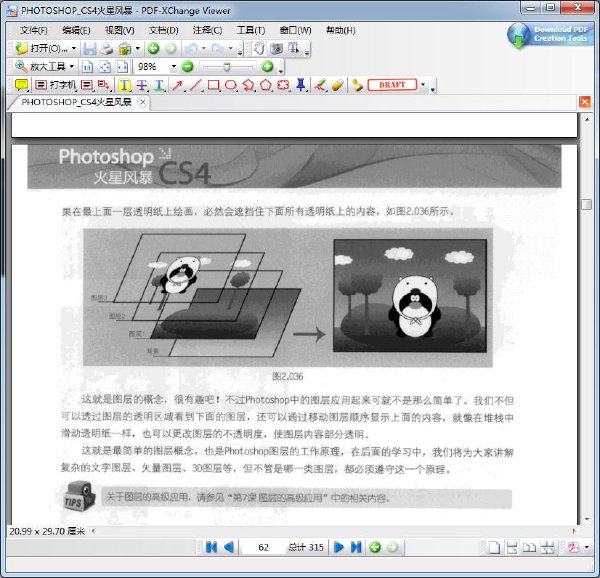Go to the next page

339,547
